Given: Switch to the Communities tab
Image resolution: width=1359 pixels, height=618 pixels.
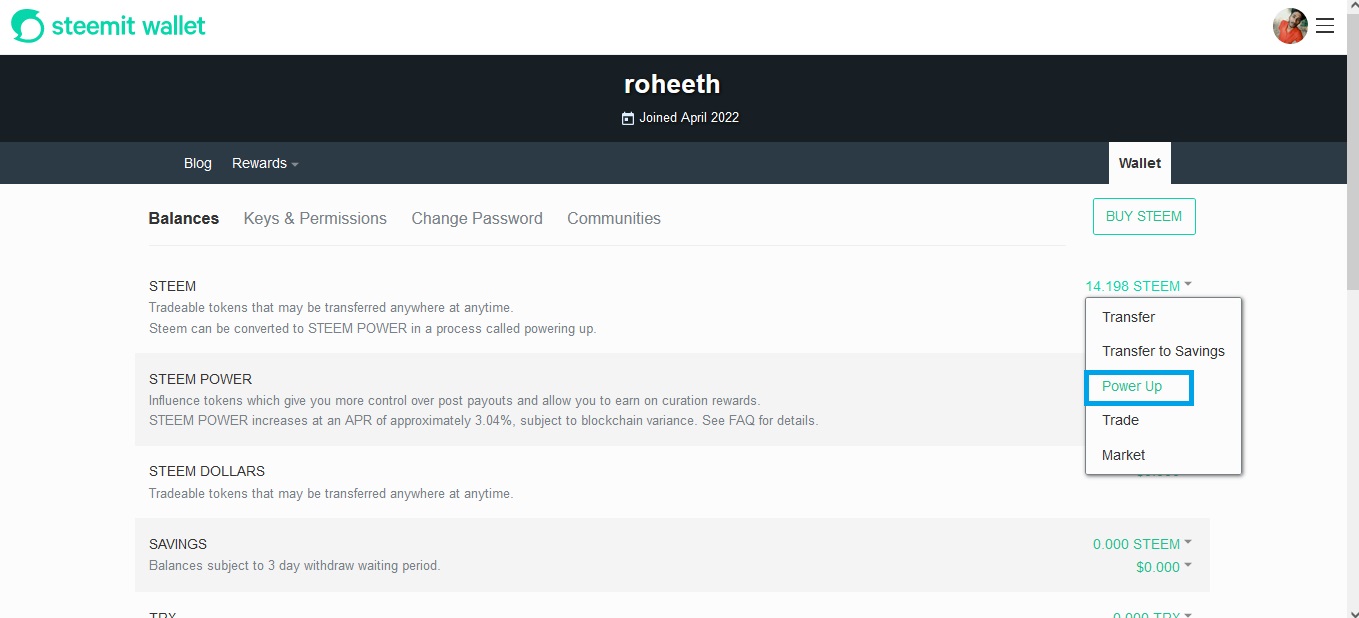Looking at the screenshot, I should [x=614, y=218].
